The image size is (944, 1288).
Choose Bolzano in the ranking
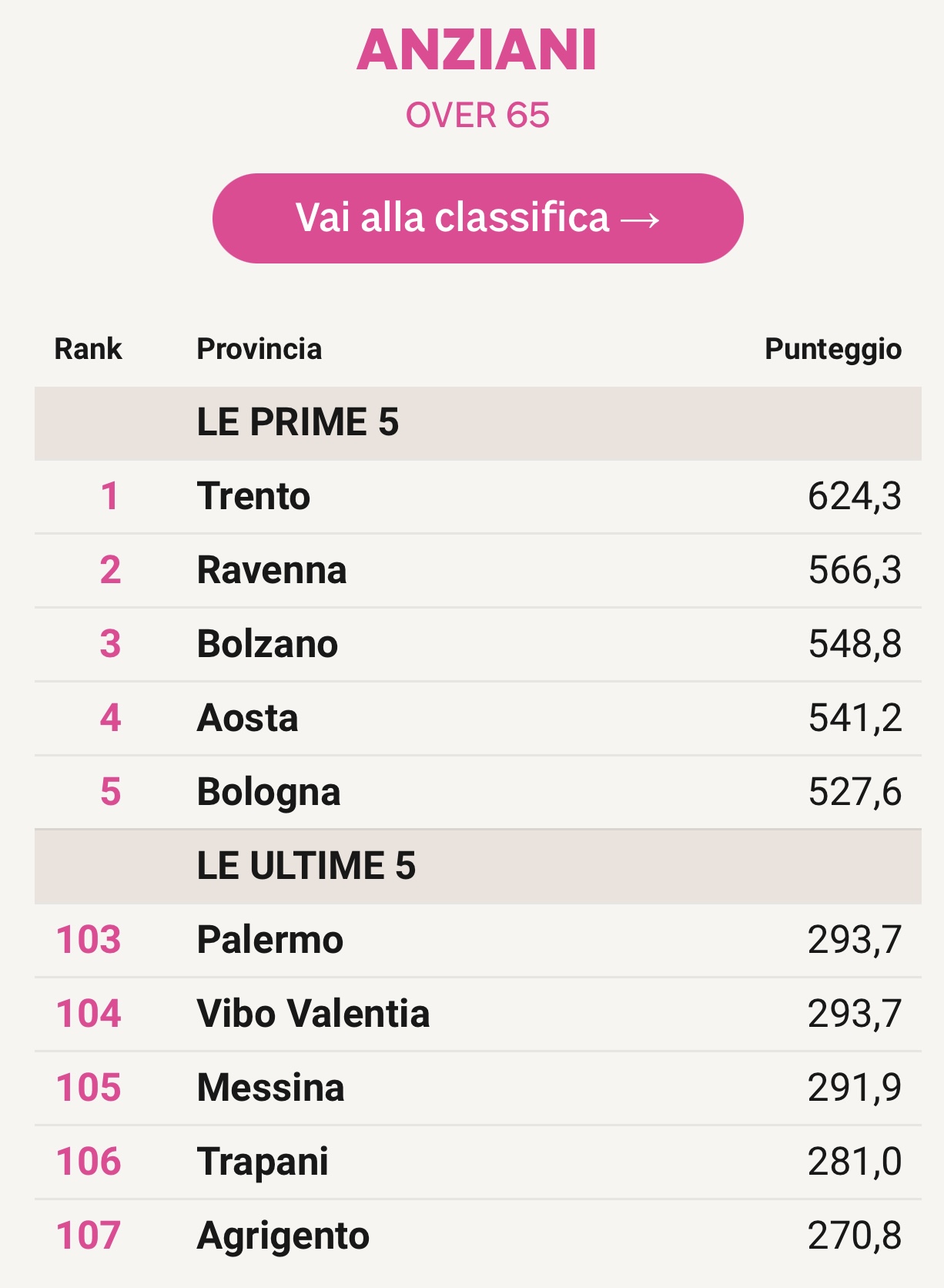pos(267,644)
